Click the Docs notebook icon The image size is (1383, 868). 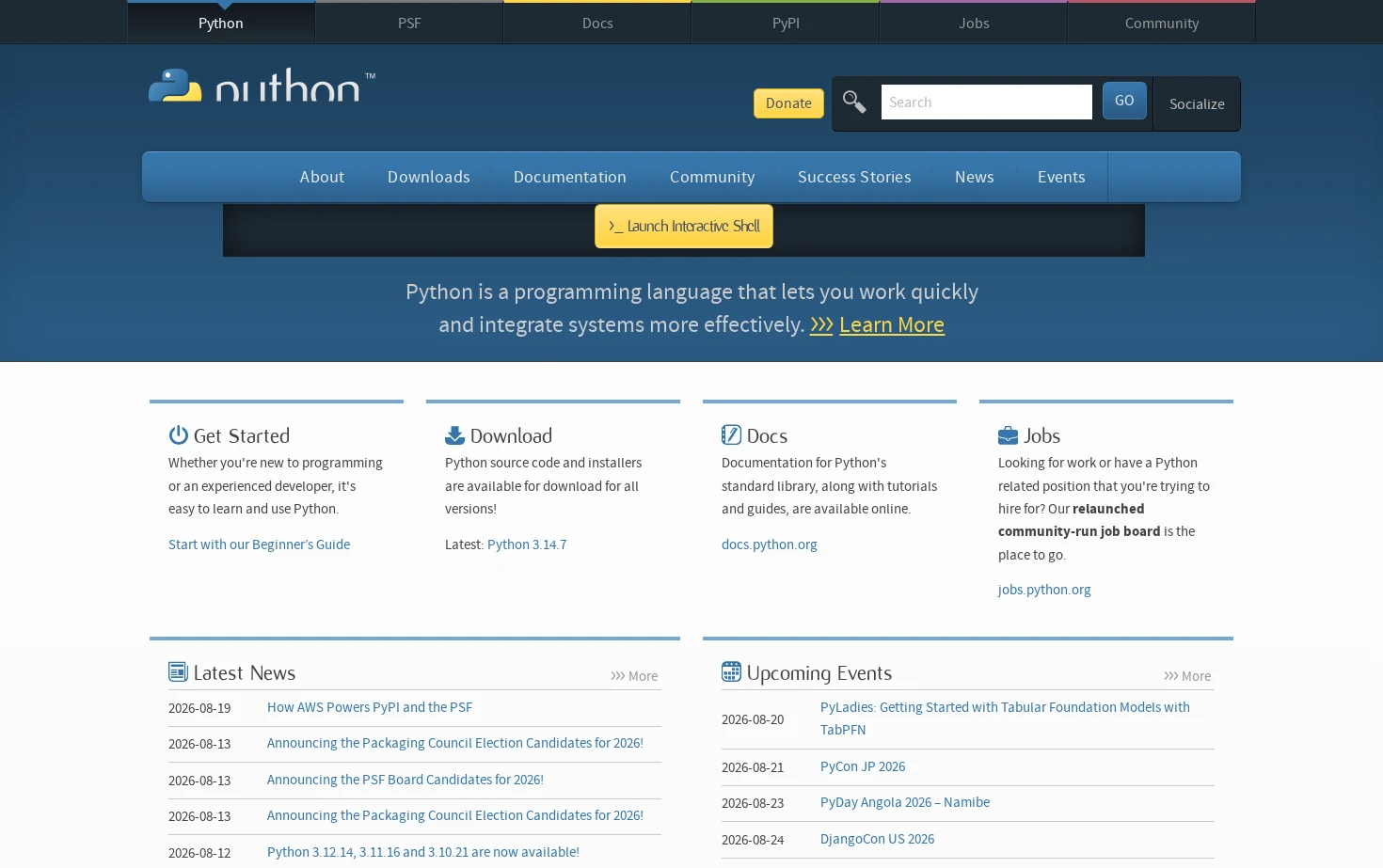[x=731, y=434]
